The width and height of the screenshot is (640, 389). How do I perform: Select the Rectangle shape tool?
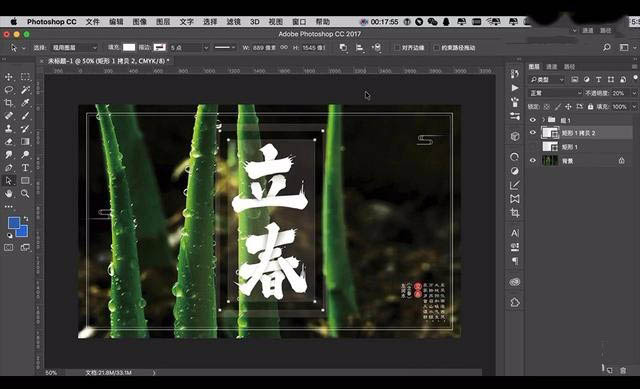pyautogui.click(x=25, y=180)
